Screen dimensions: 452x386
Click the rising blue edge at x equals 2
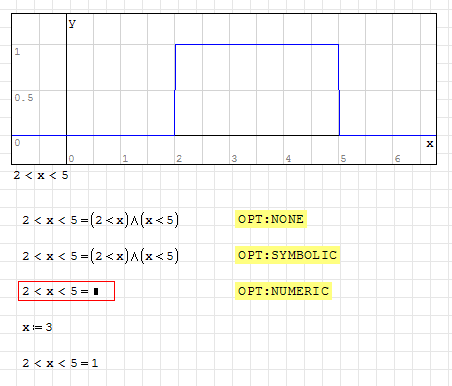tap(175, 90)
